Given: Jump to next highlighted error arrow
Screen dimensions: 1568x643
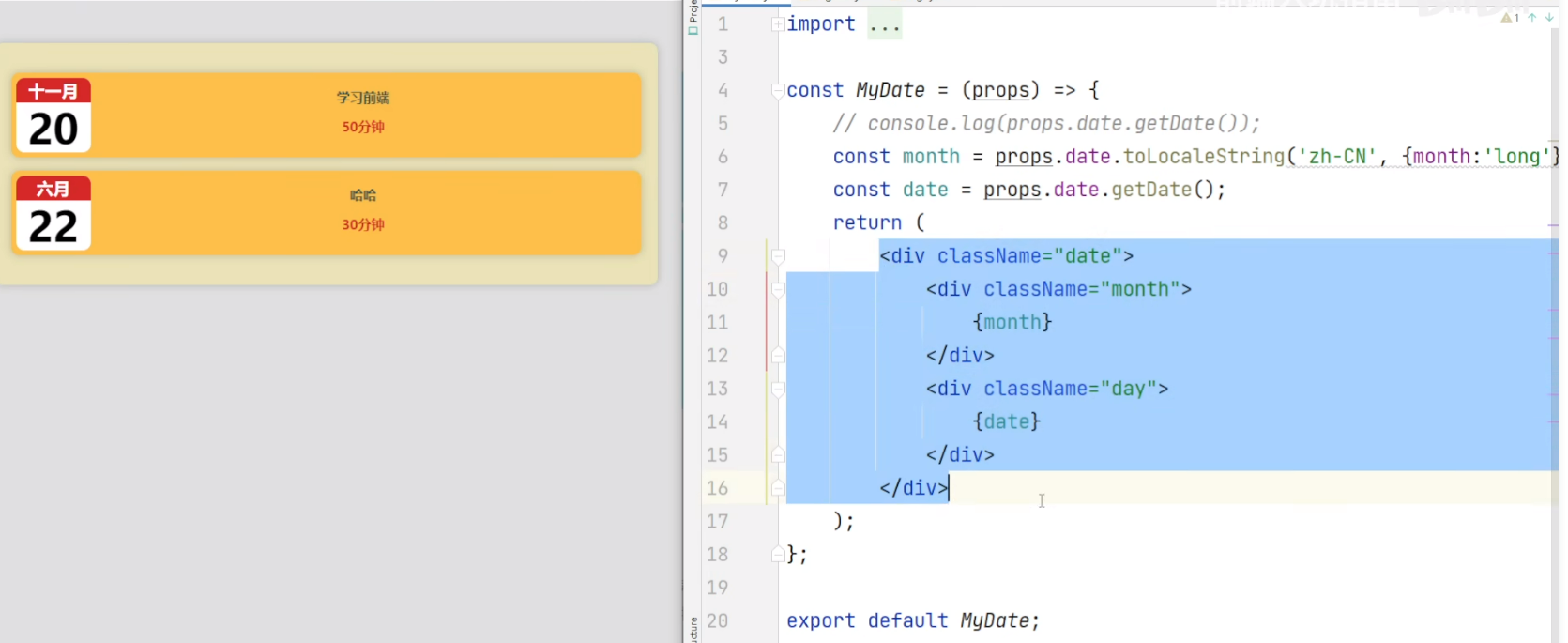Looking at the screenshot, I should tap(1549, 17).
